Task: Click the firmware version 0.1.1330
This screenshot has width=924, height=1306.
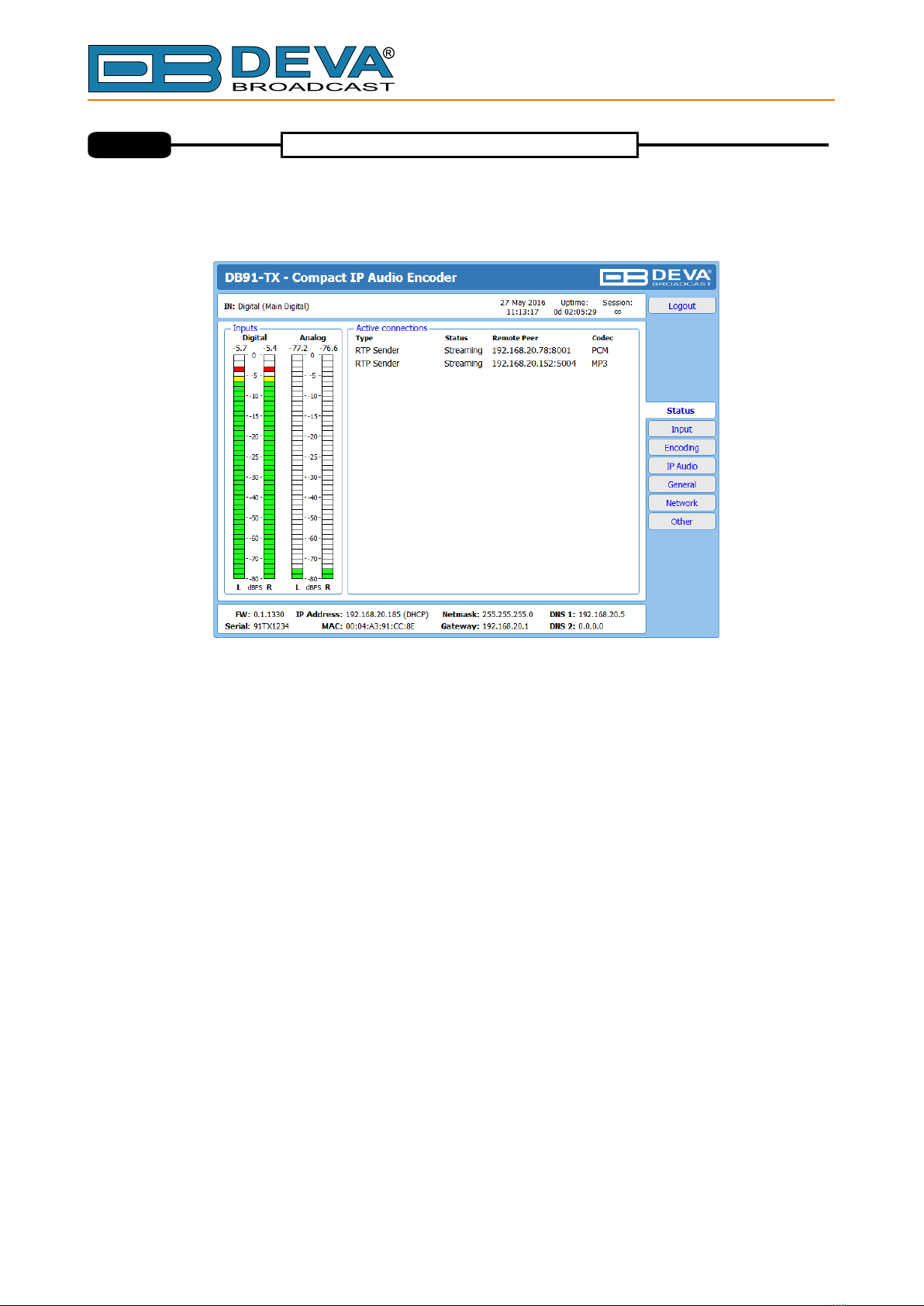Action: tap(269, 614)
